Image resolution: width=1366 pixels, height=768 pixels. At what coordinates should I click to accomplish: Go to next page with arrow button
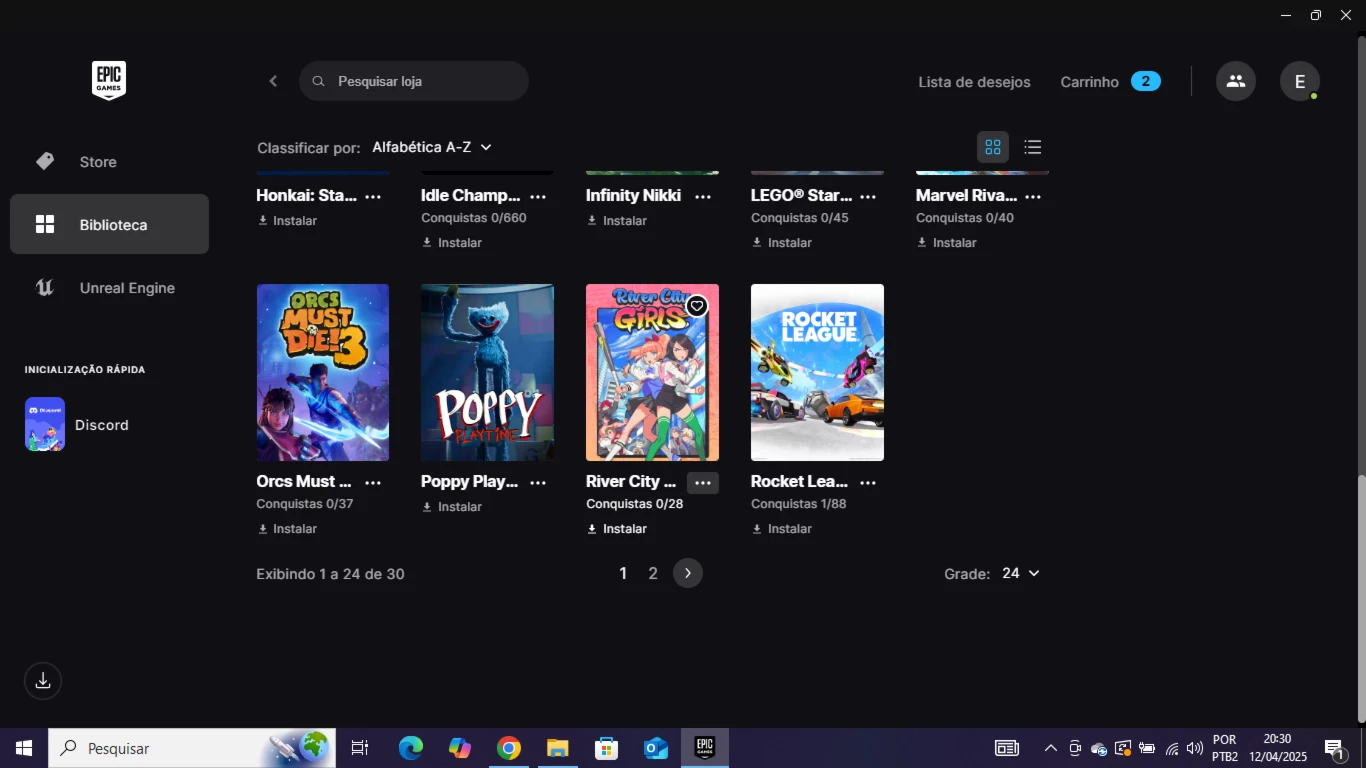688,573
